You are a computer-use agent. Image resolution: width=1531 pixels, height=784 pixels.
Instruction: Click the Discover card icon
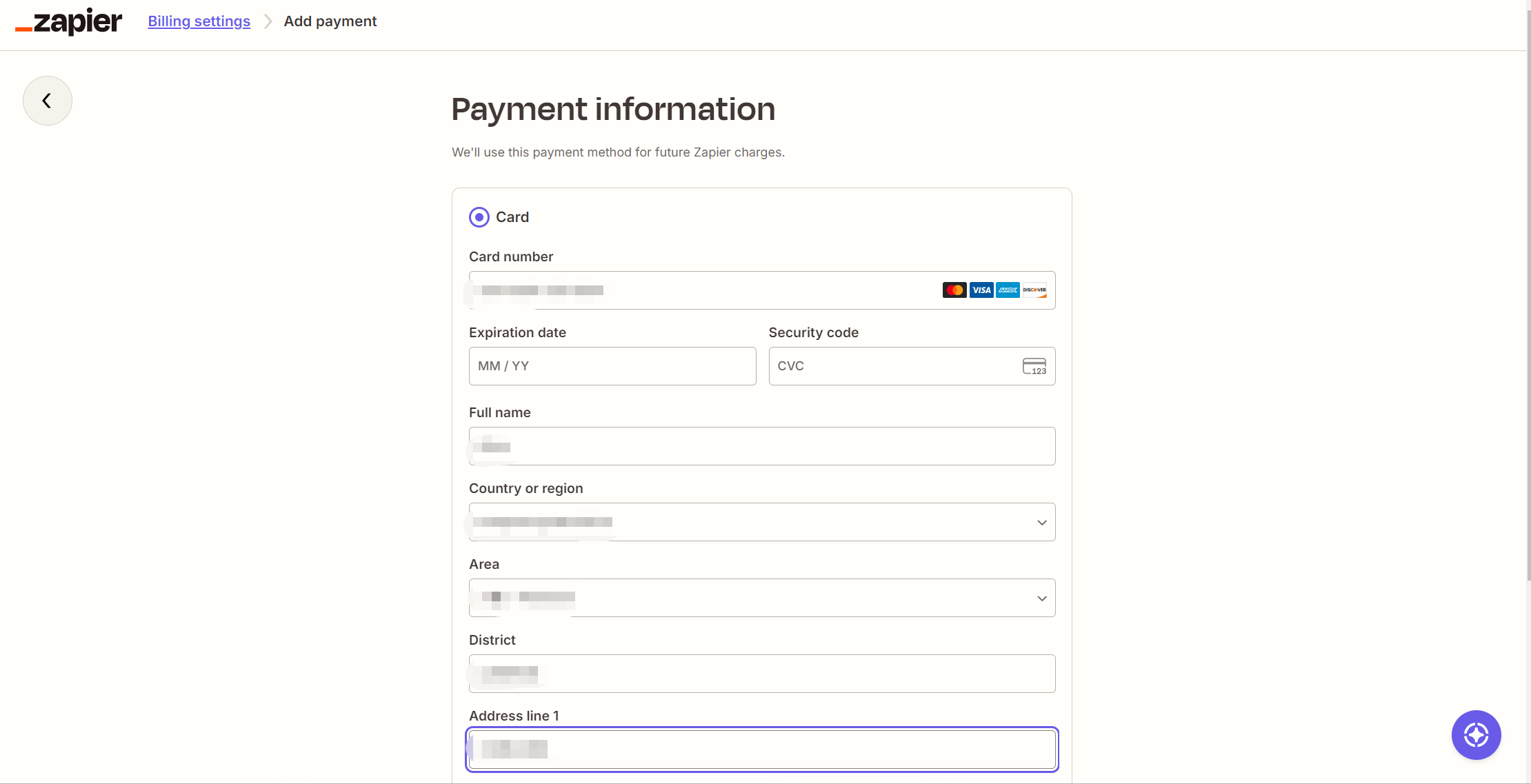click(x=1034, y=290)
